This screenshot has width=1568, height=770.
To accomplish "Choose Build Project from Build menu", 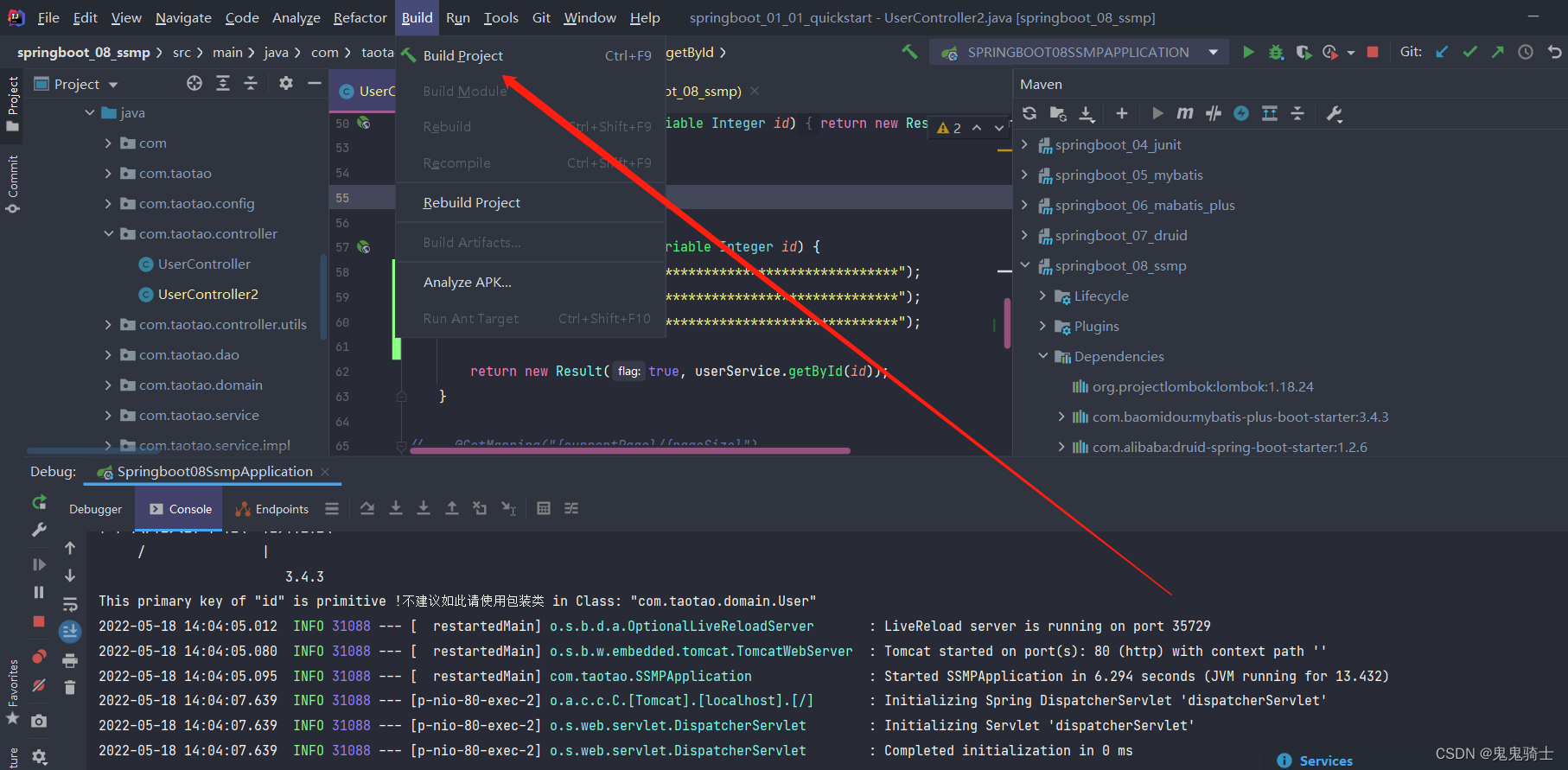I will (530, 55).
